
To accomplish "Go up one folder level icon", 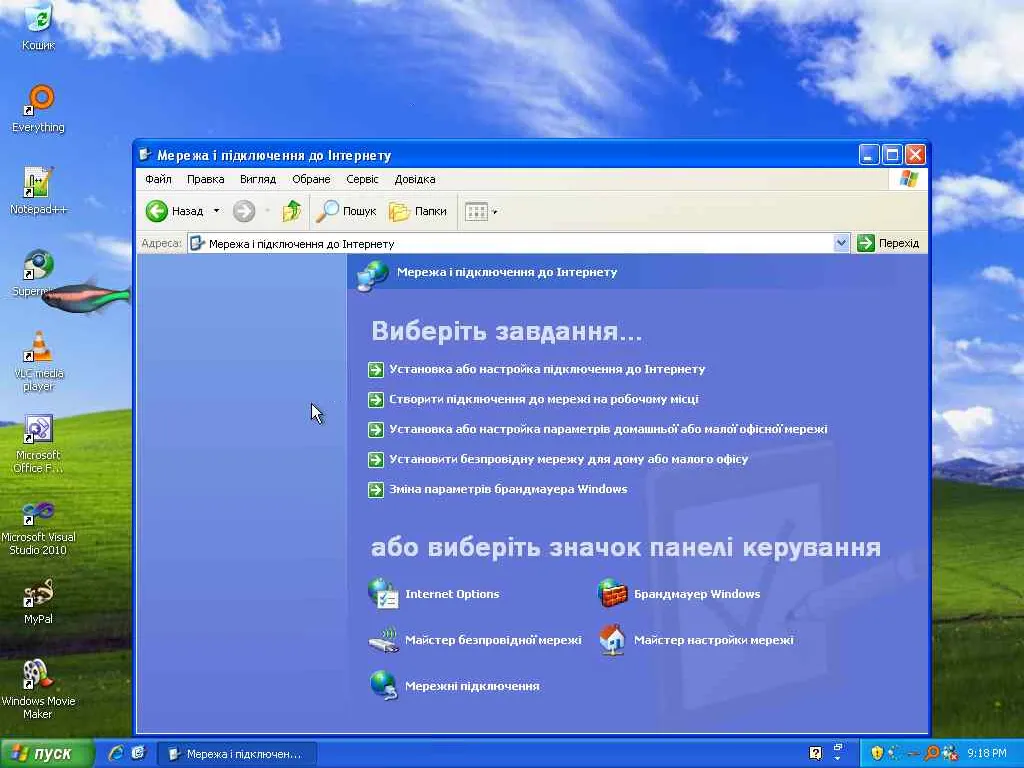I will coord(291,211).
